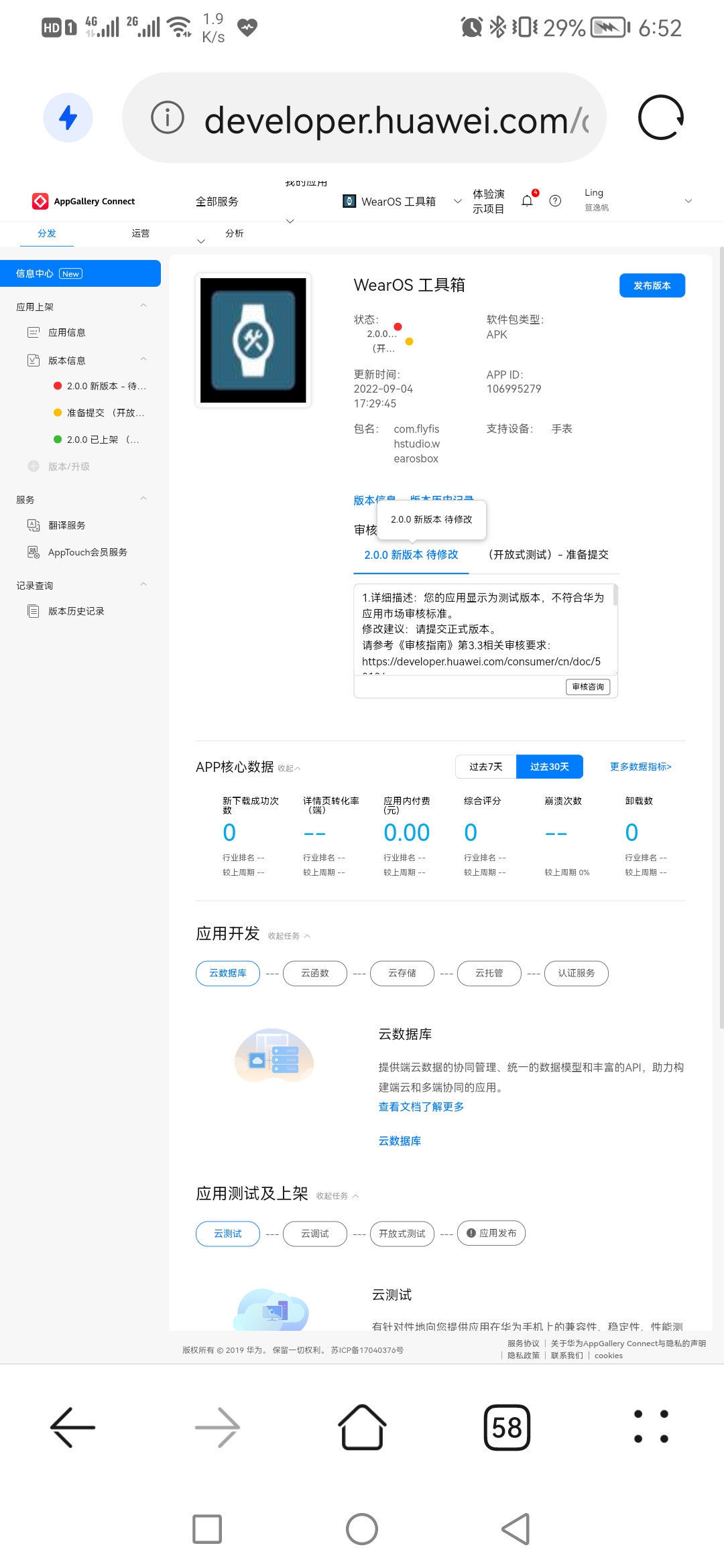
Task: Select the 应用发布 step pill
Action: click(491, 1234)
